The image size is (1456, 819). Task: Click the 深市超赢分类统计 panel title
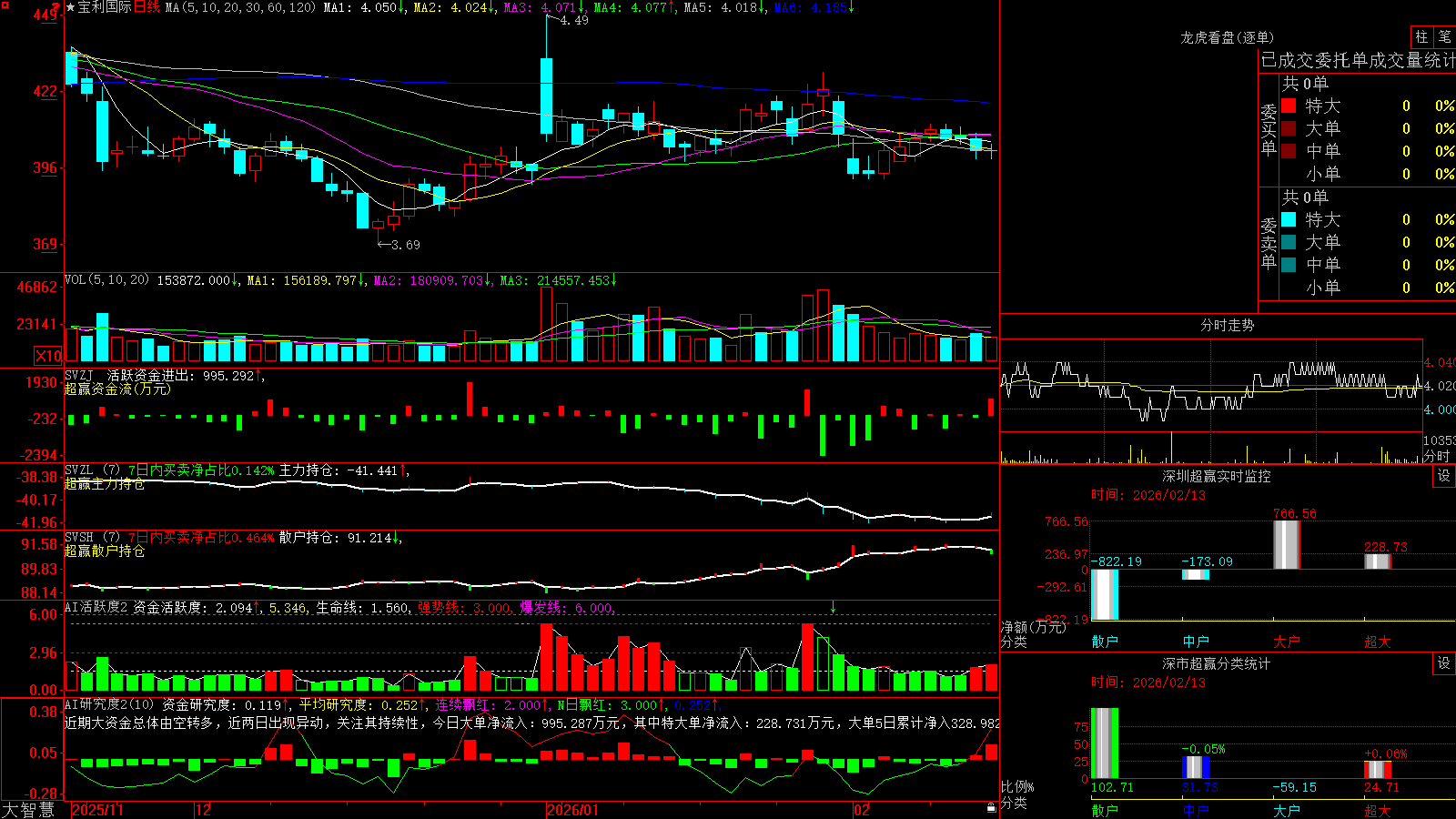[1217, 663]
